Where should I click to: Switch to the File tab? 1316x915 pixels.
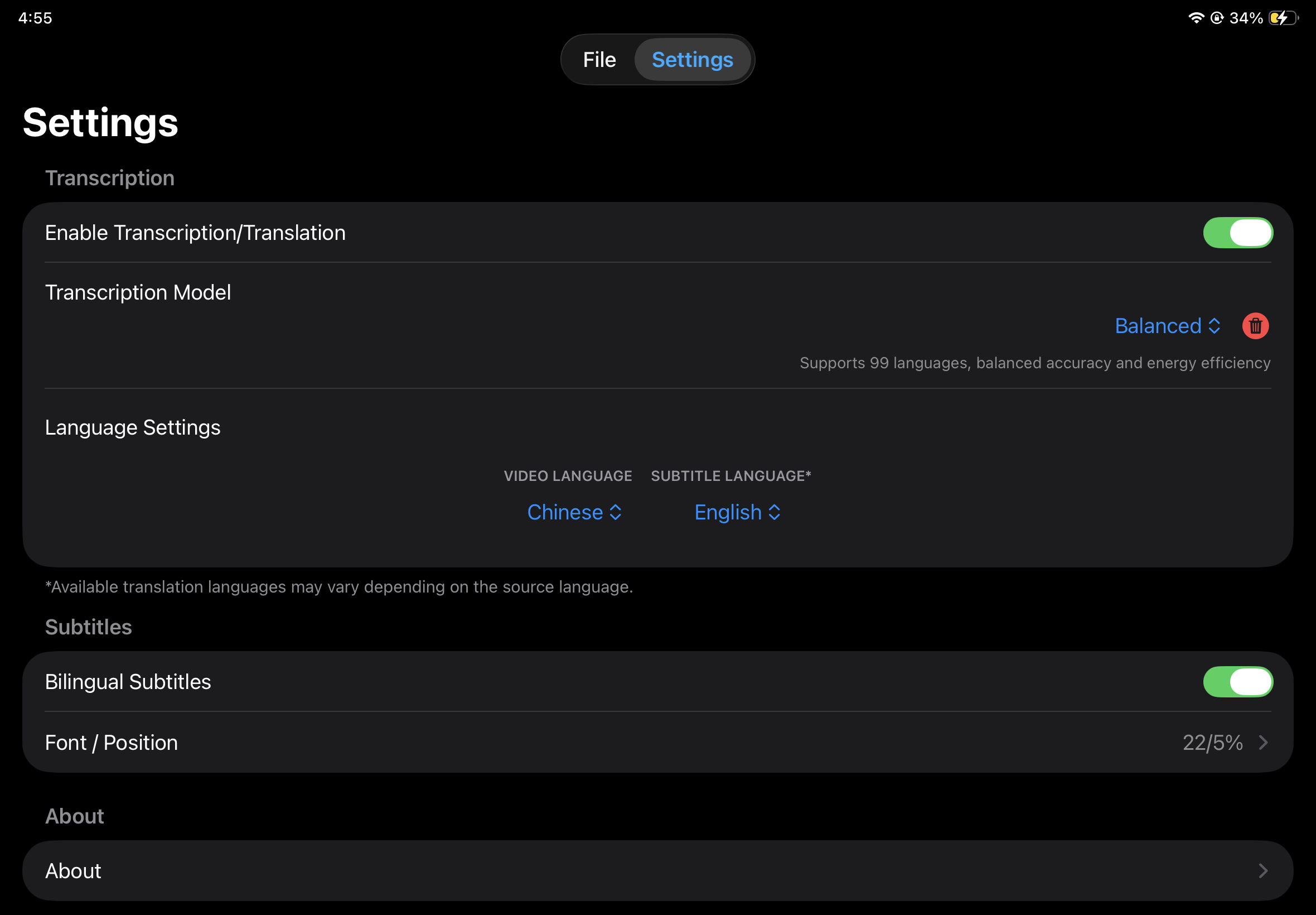pyautogui.click(x=599, y=60)
